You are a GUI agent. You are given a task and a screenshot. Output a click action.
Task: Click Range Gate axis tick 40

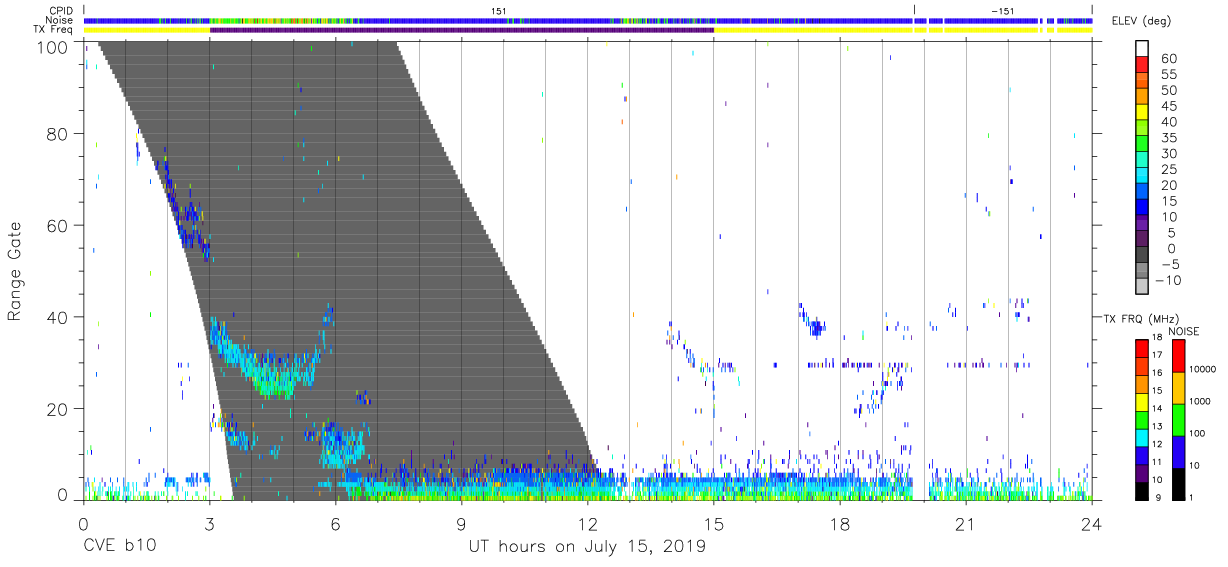pyautogui.click(x=59, y=317)
